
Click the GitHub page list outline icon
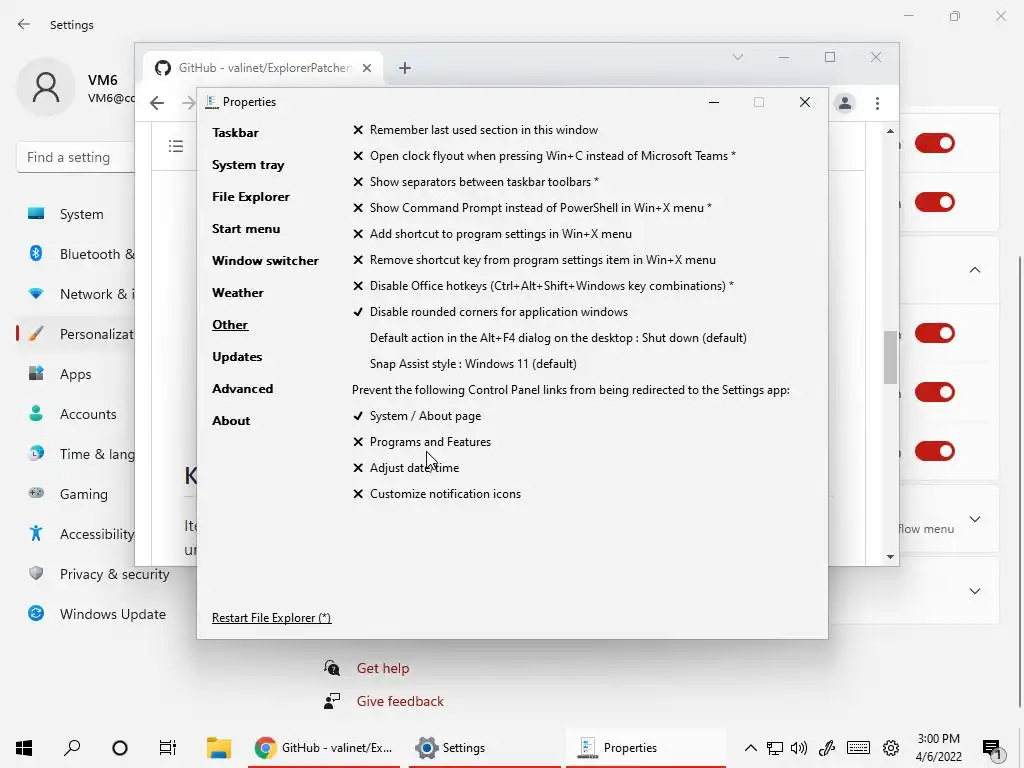[176, 146]
